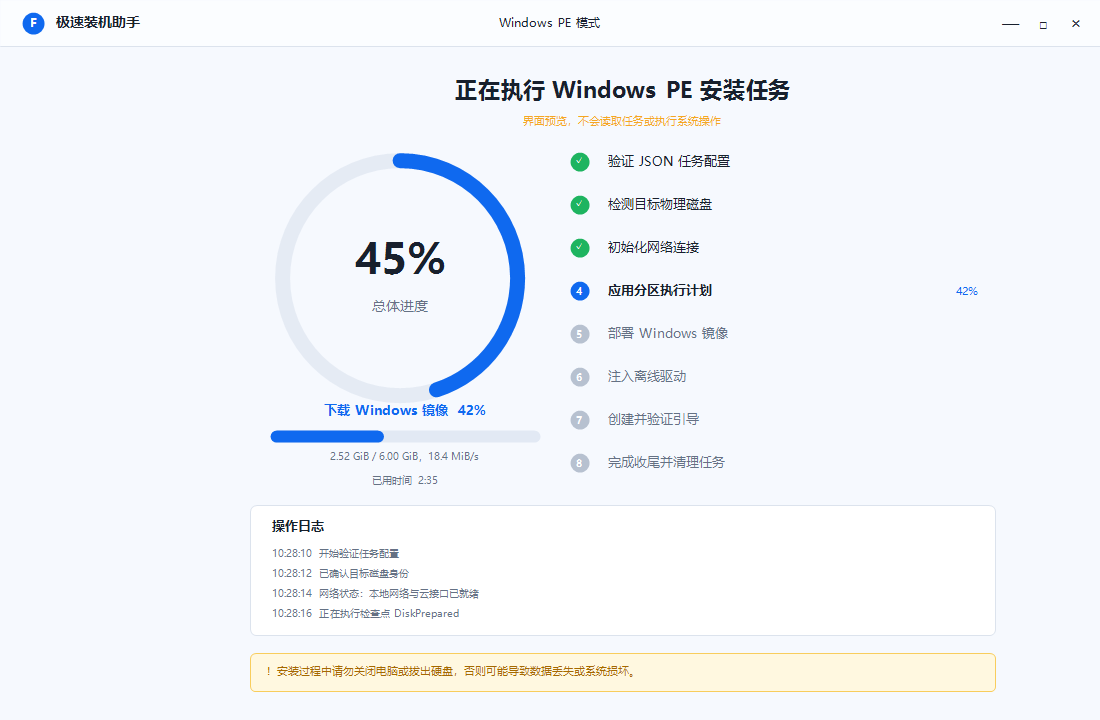The width and height of the screenshot is (1100, 720).
Task: Click the blue F app logo
Action: point(33,22)
